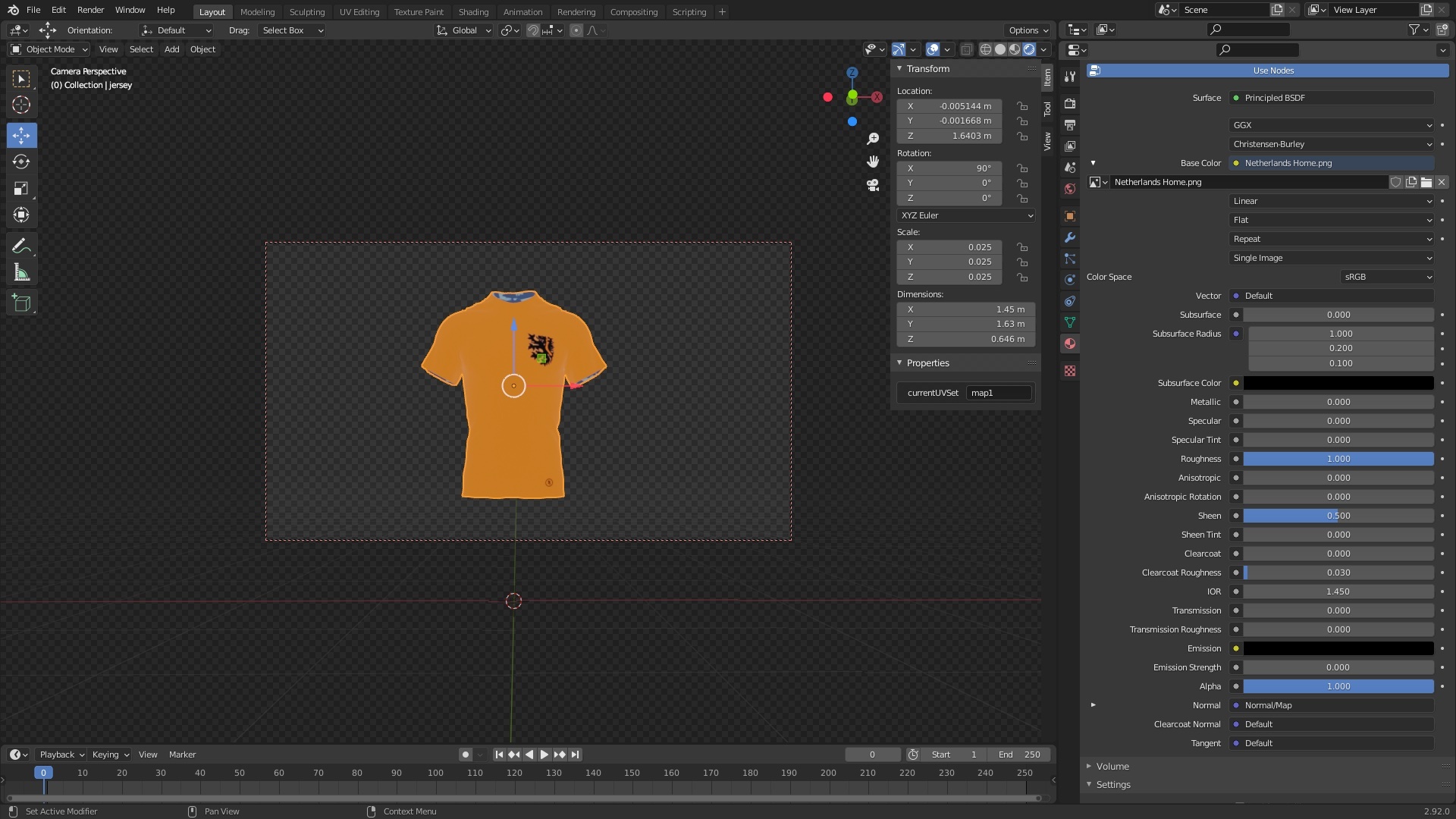Toggle lock on Rotation Z
1456x819 pixels.
pyautogui.click(x=1022, y=198)
